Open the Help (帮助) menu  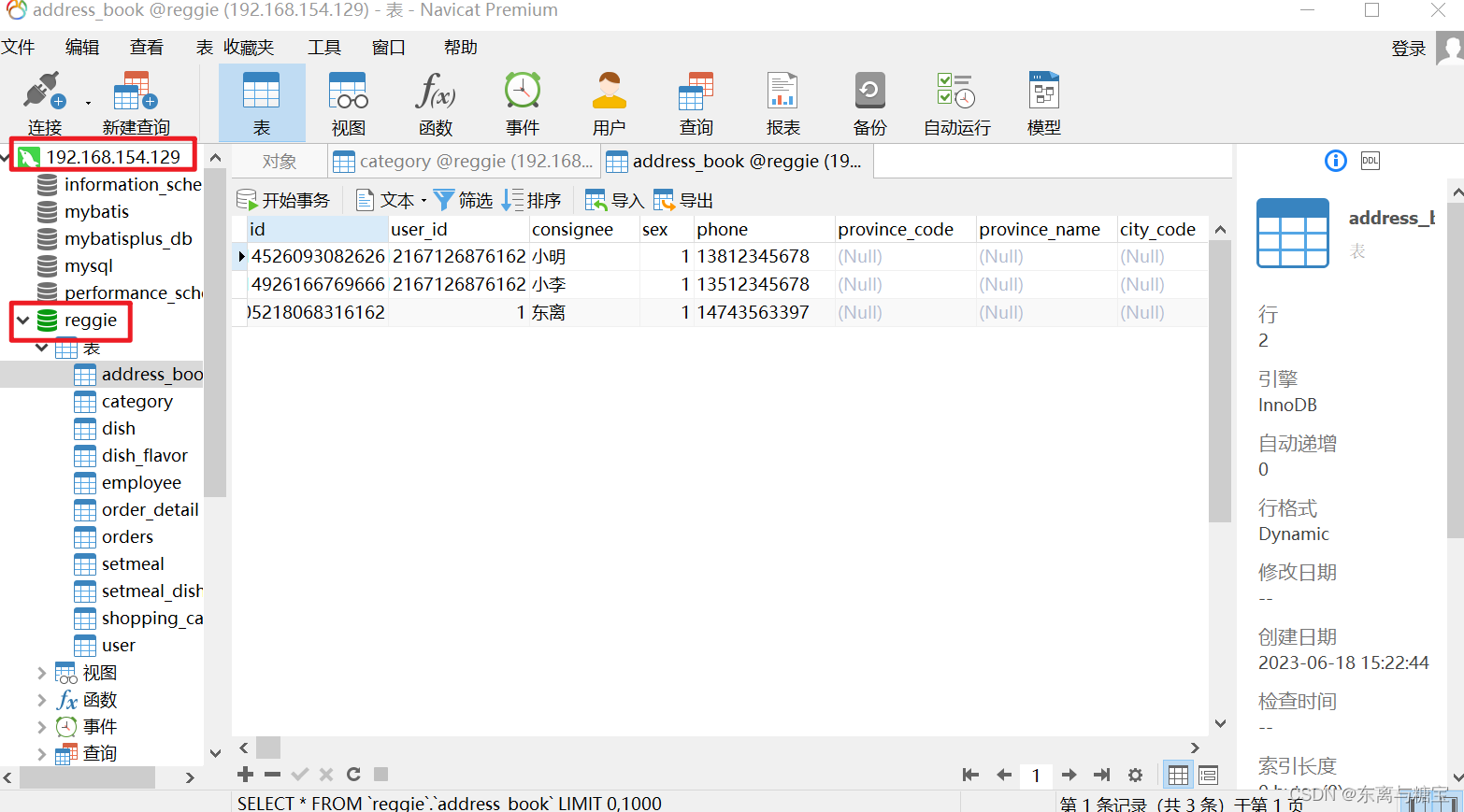461,47
